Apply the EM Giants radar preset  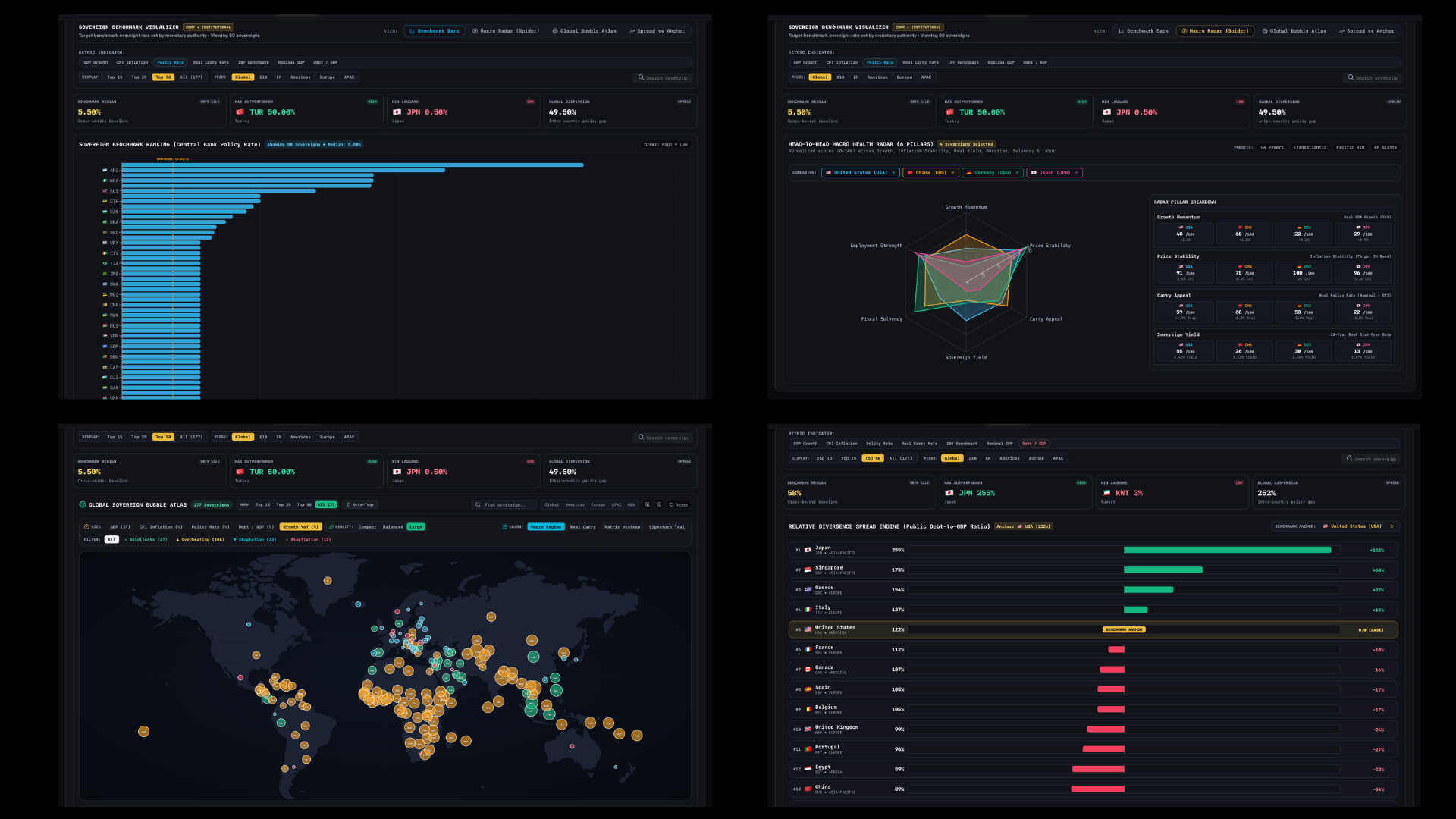[1385, 147]
